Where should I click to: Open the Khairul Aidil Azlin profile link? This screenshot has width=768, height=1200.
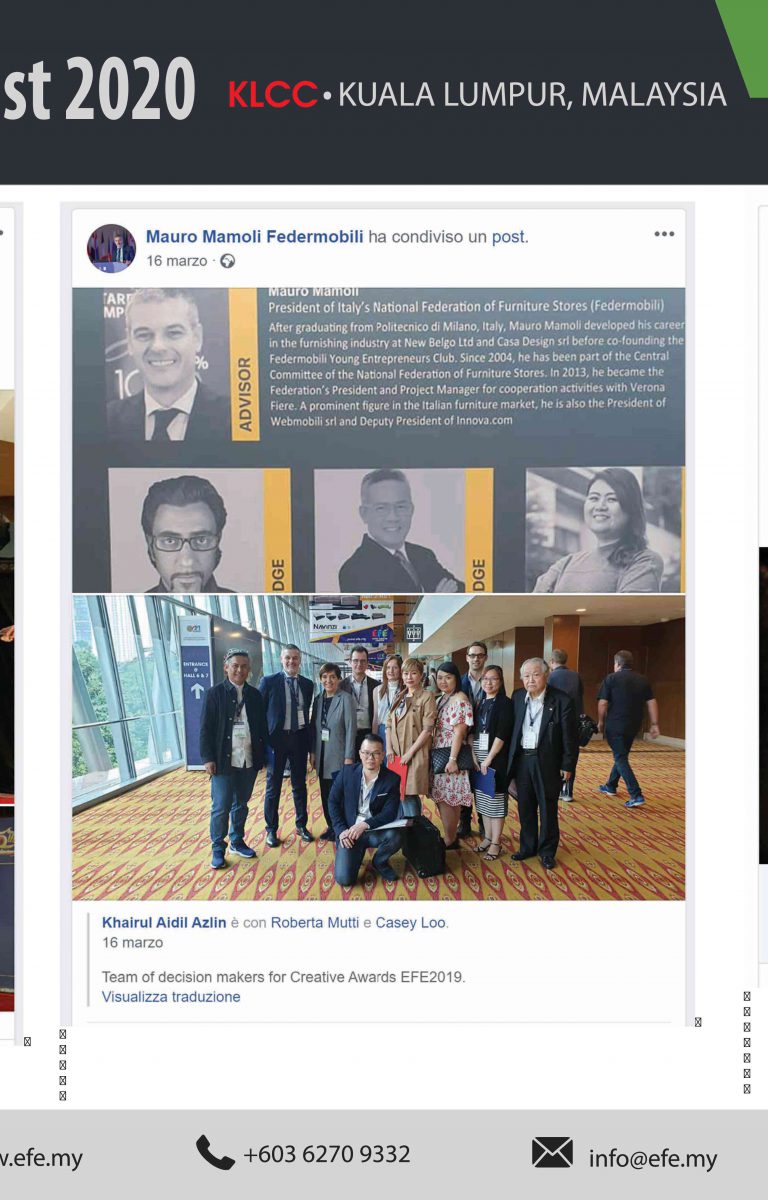tap(165, 922)
